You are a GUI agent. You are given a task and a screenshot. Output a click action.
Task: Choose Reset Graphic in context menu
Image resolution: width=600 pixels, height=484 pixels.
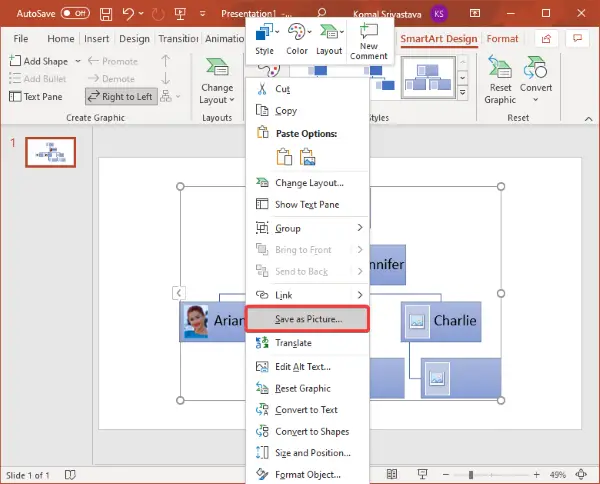pyautogui.click(x=307, y=388)
